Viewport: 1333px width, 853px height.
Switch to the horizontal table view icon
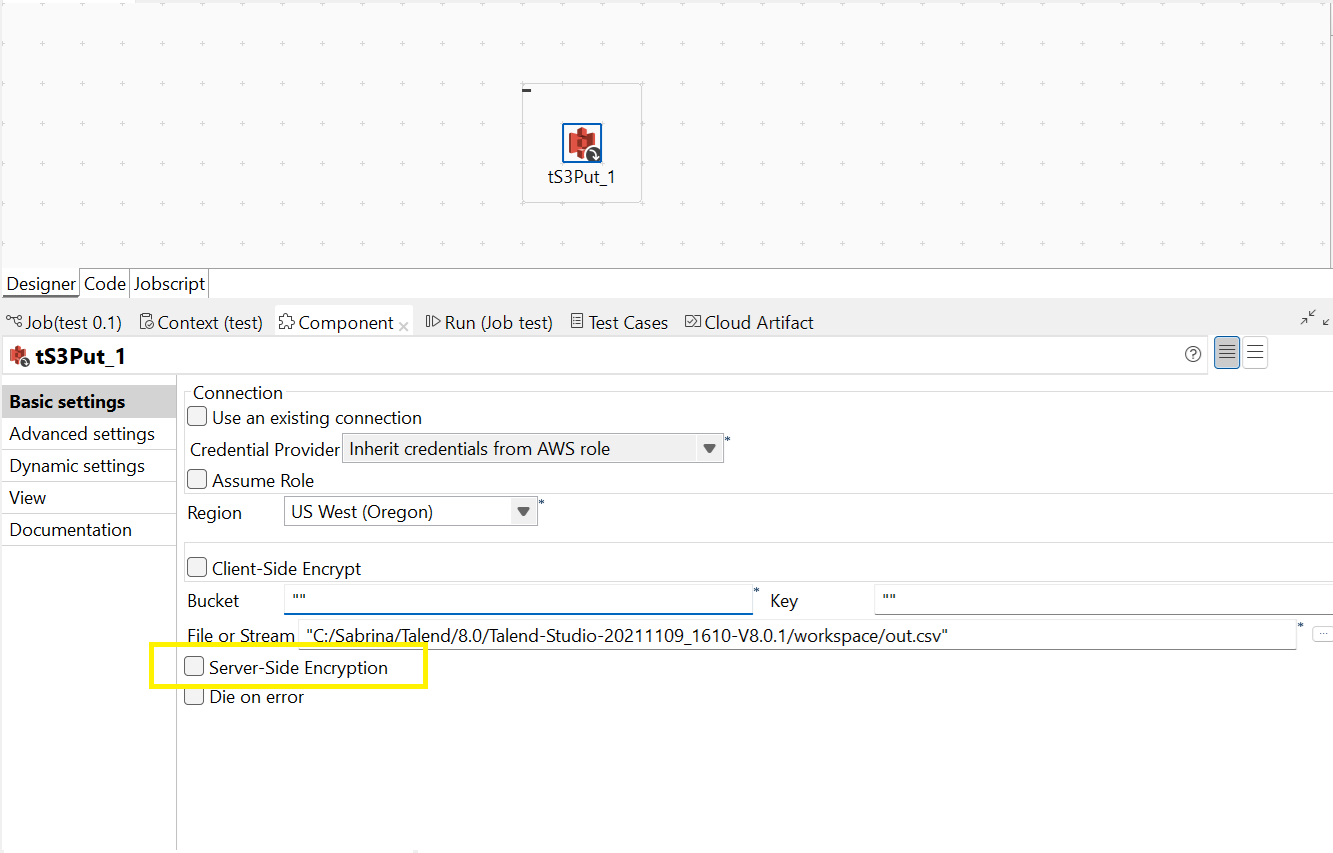[1255, 352]
